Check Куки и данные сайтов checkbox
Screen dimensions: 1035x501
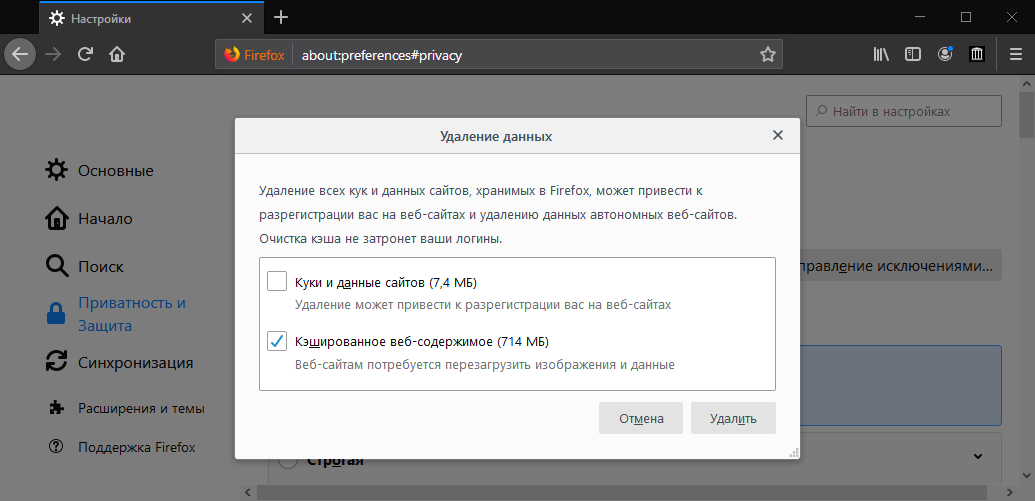tap(277, 281)
